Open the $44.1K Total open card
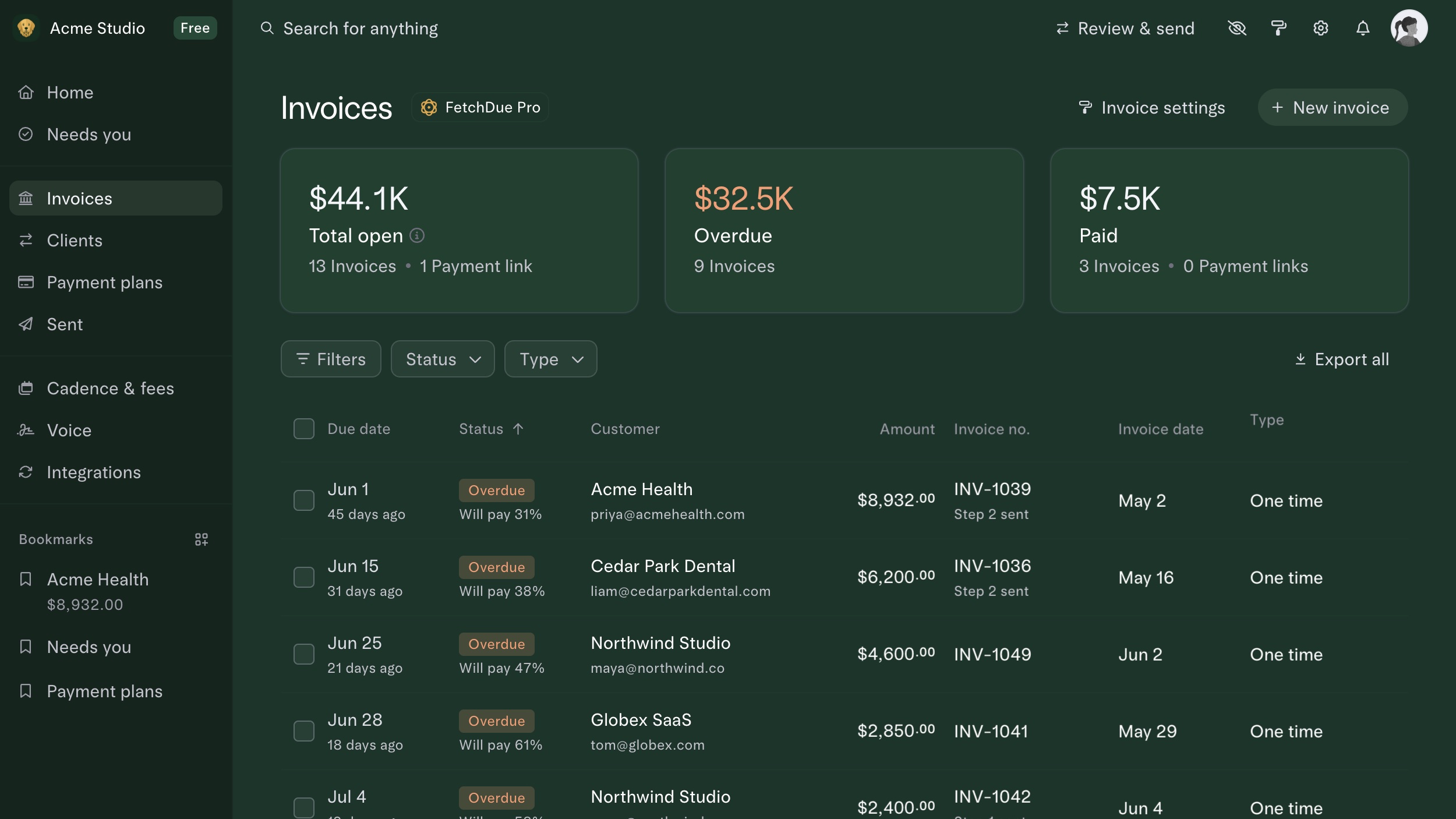1456x819 pixels. pos(459,230)
